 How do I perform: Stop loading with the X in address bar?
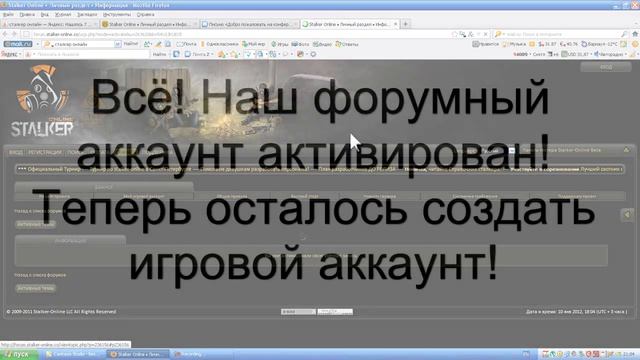coord(485,34)
